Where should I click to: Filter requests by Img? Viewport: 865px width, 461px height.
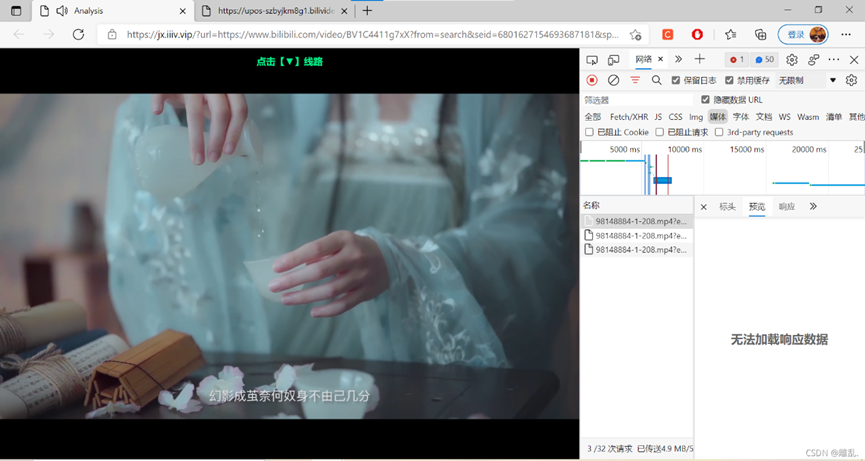click(696, 117)
